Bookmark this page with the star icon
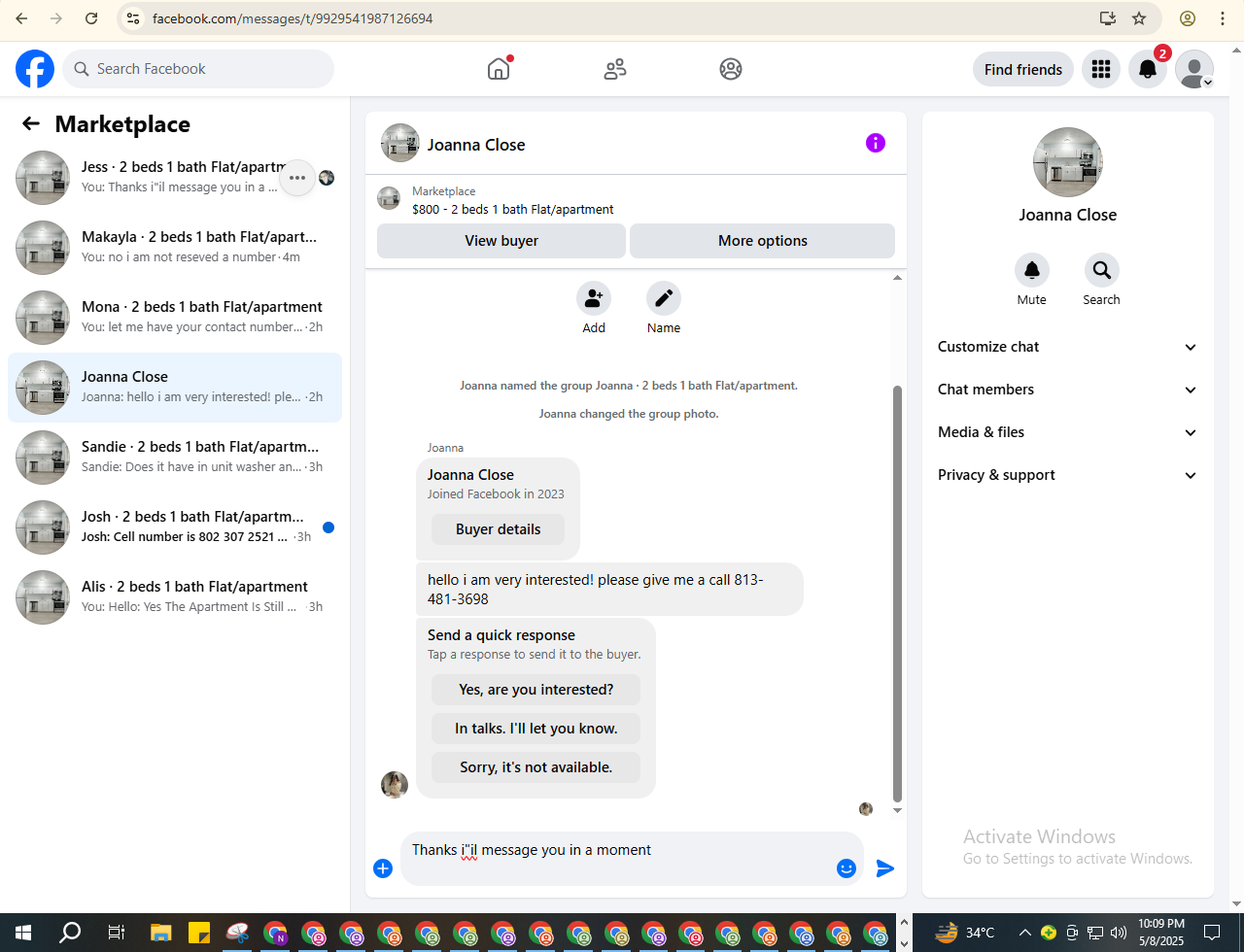 (1139, 18)
